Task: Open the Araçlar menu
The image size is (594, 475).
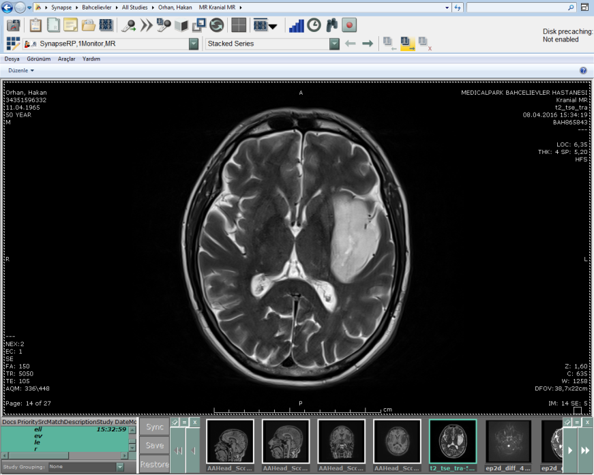Action: pyautogui.click(x=66, y=59)
